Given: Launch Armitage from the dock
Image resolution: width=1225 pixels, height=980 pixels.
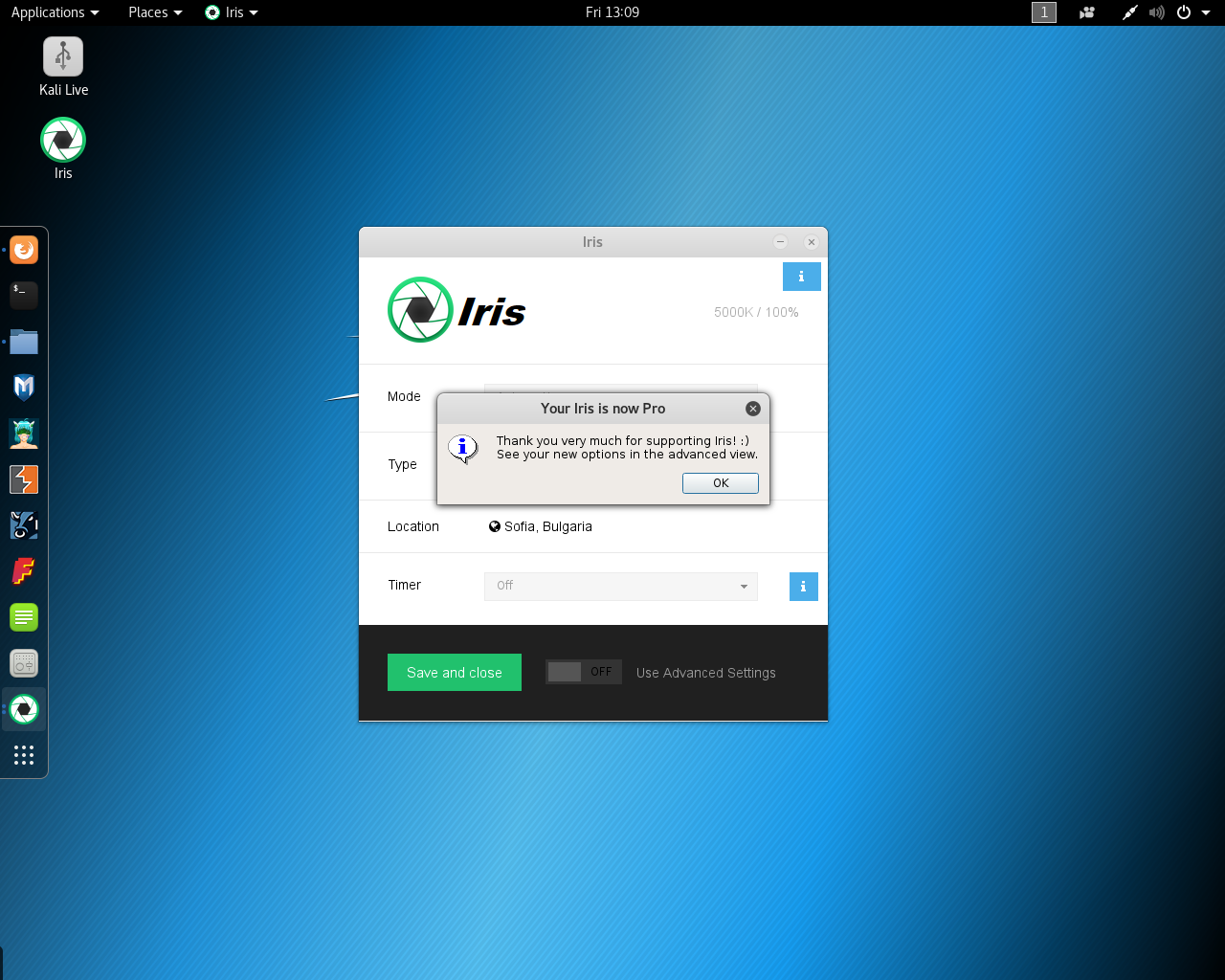Looking at the screenshot, I should (24, 433).
